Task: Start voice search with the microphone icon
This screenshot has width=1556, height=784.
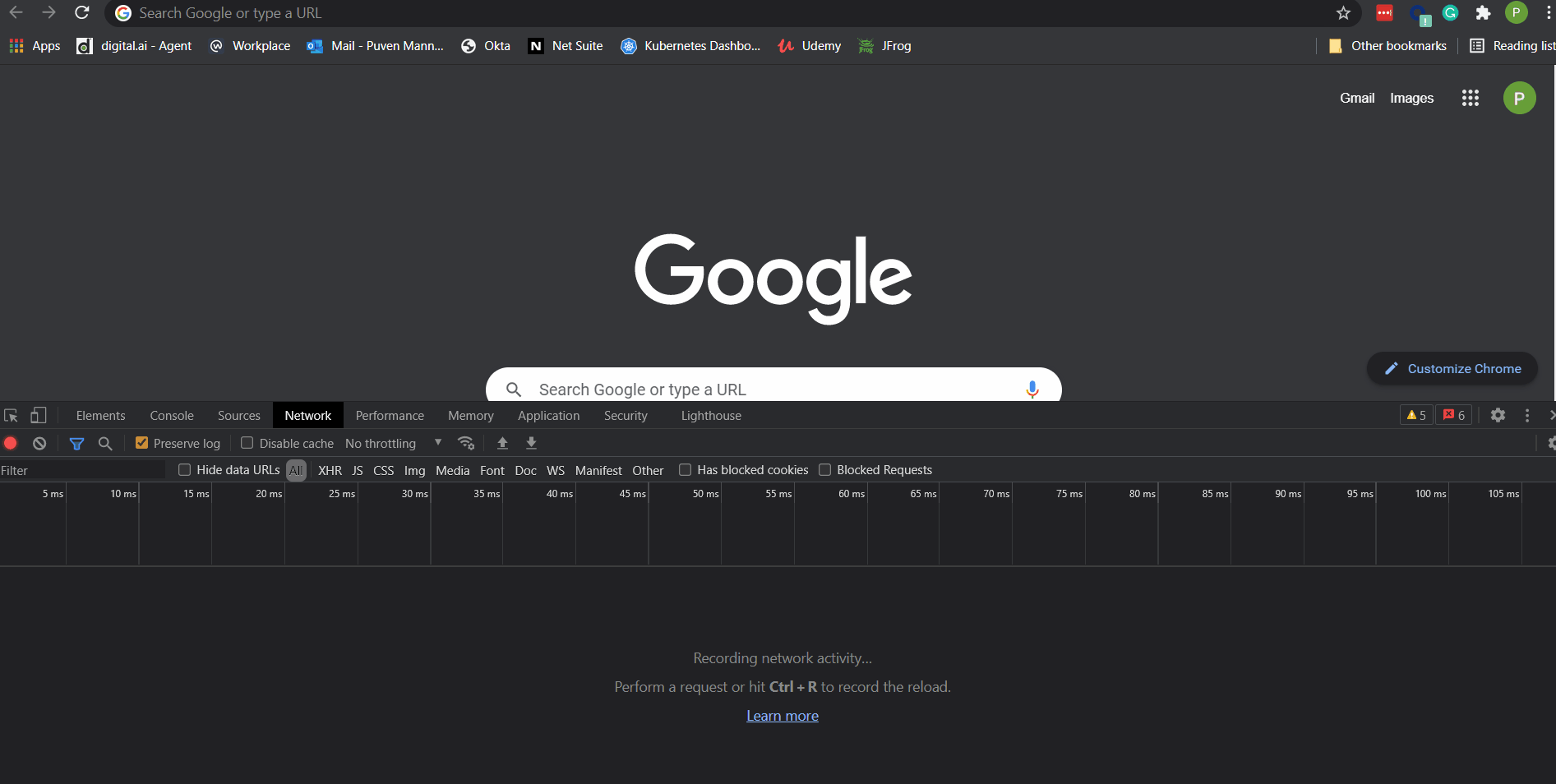Action: coord(1032,389)
